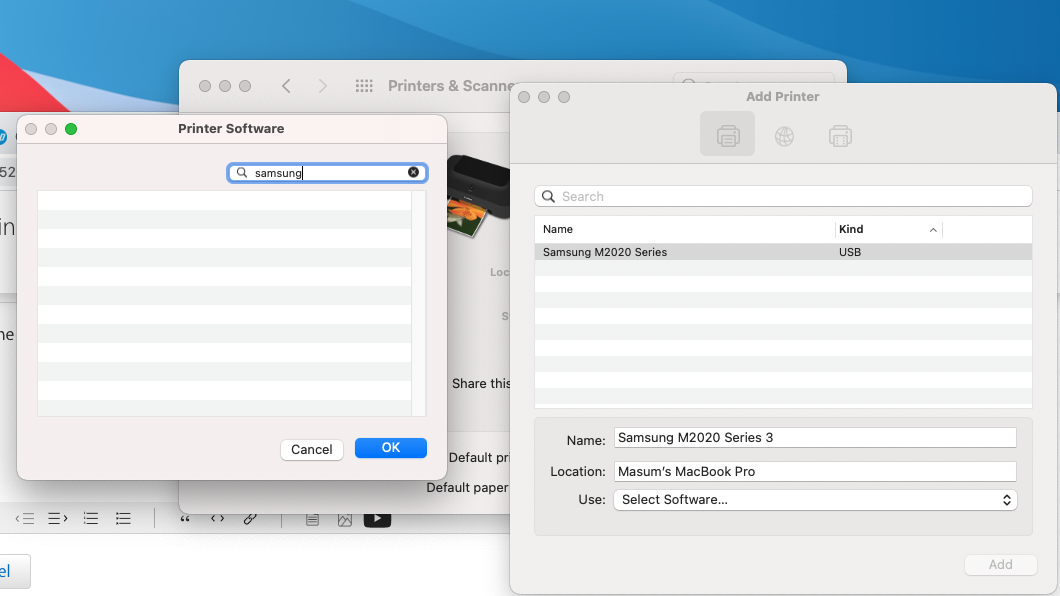Click the magnifier icon in Printer Software search
The width and height of the screenshot is (1060, 596).
(x=242, y=173)
